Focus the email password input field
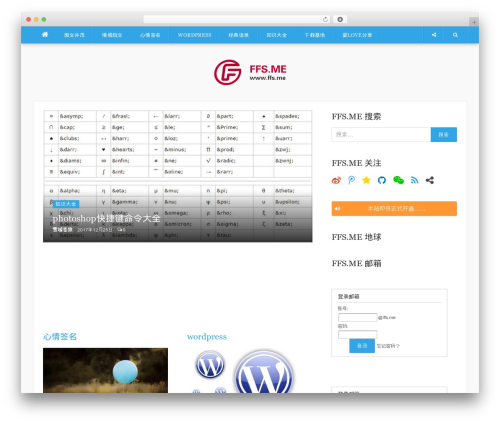 coord(357,334)
